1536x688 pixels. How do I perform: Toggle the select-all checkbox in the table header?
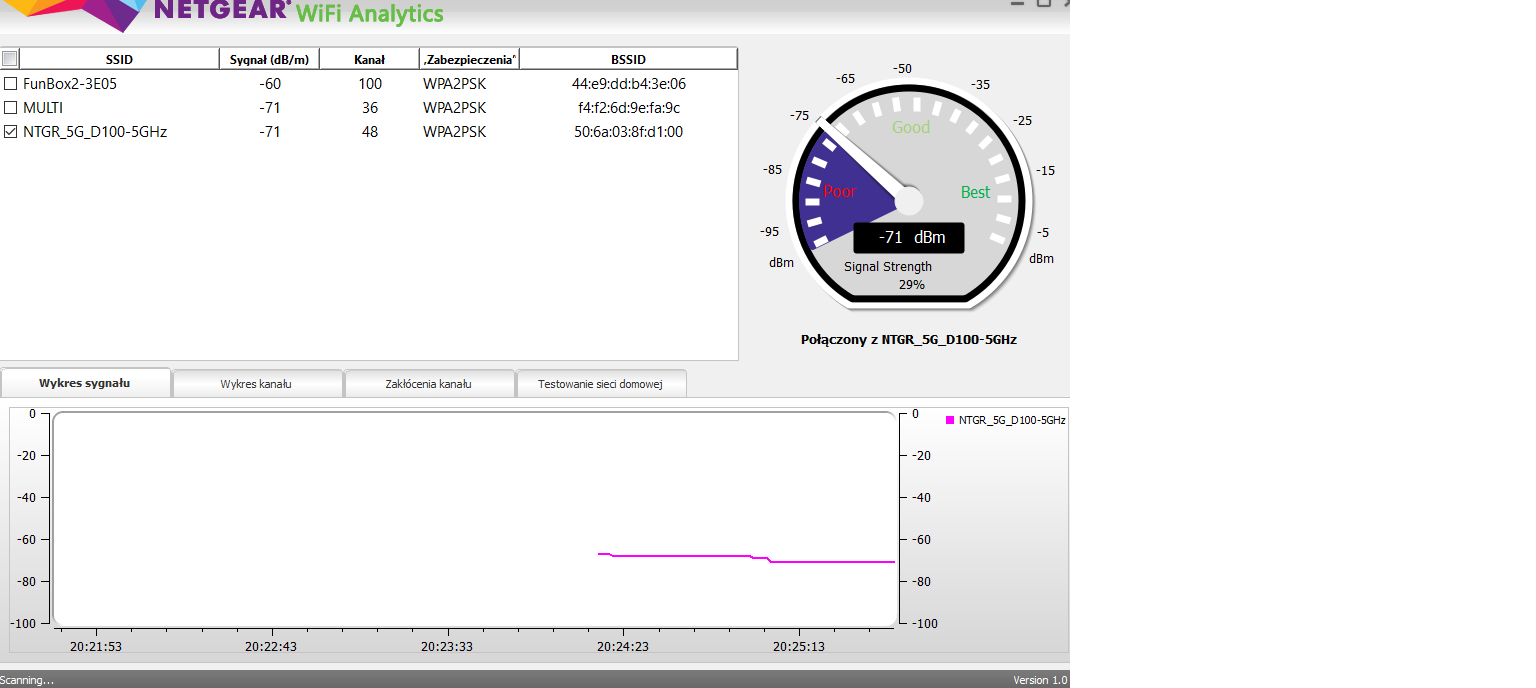[10, 58]
